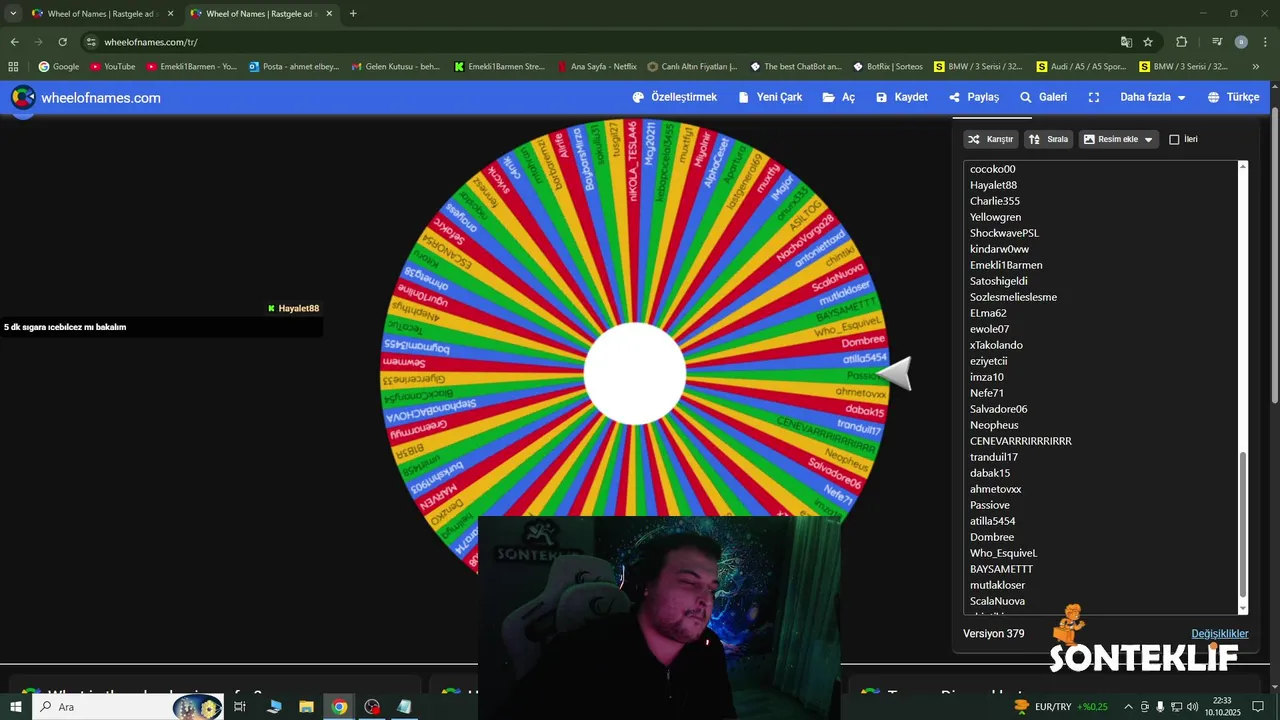Open the Ana Sayfa - Netflix bookmark
The width and height of the screenshot is (1280, 720).
[x=596, y=67]
